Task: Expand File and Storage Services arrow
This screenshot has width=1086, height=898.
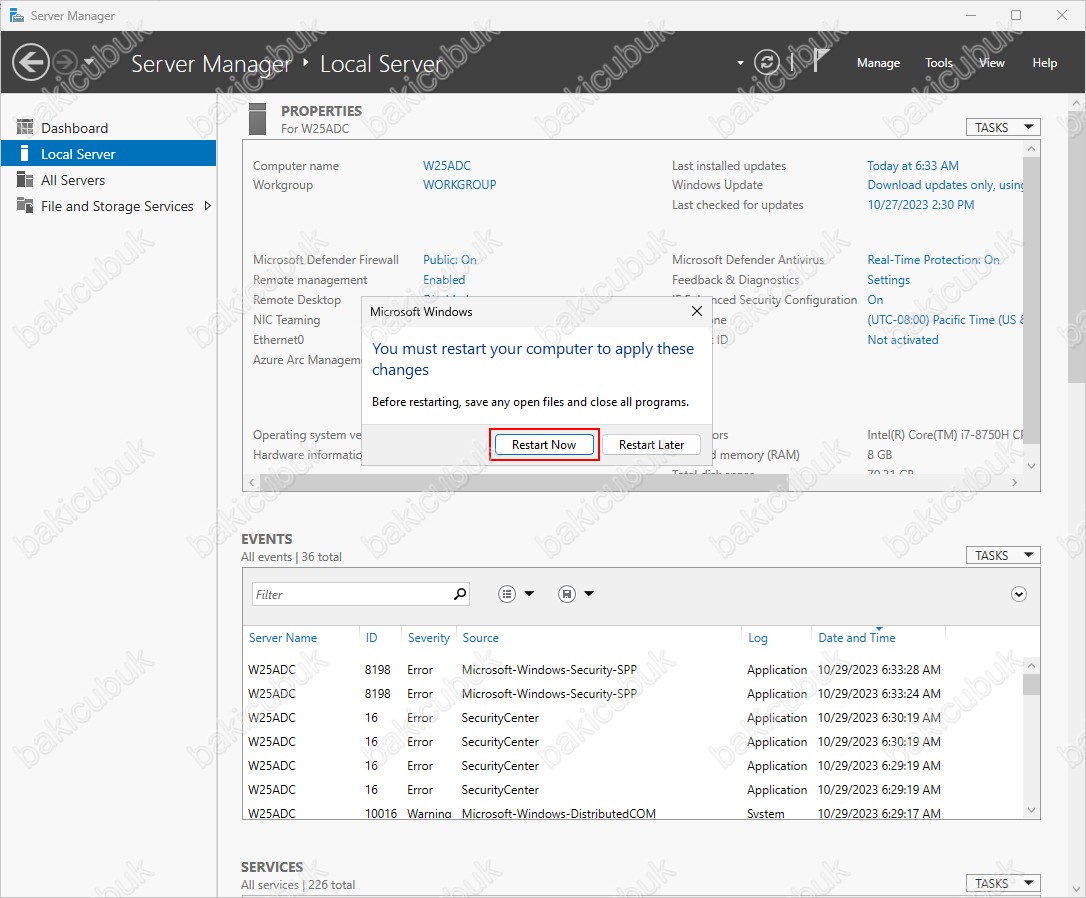Action: point(207,206)
